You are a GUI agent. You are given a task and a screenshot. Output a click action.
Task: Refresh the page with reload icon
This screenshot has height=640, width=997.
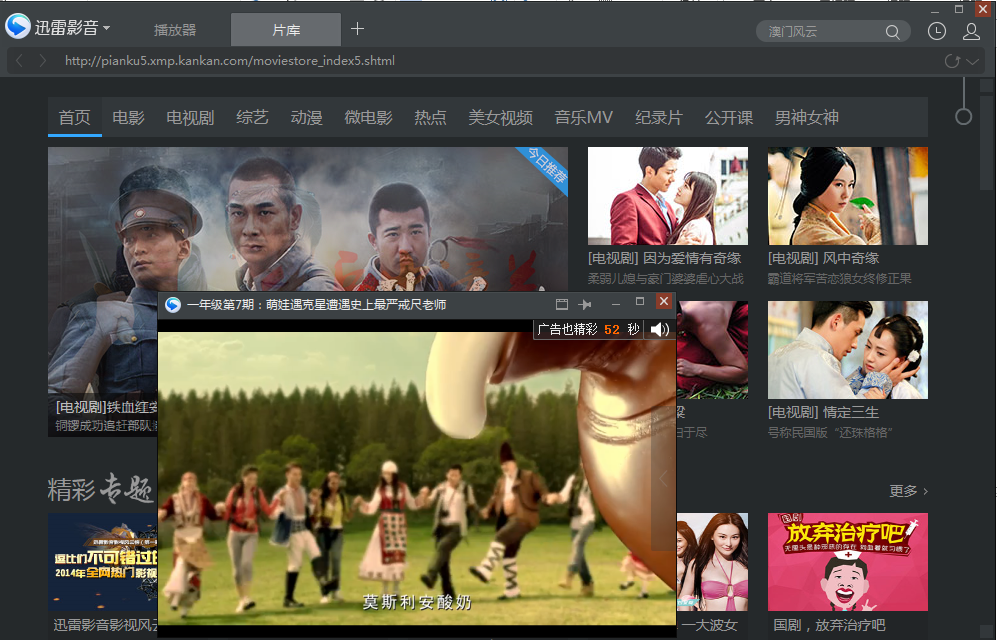coord(952,61)
